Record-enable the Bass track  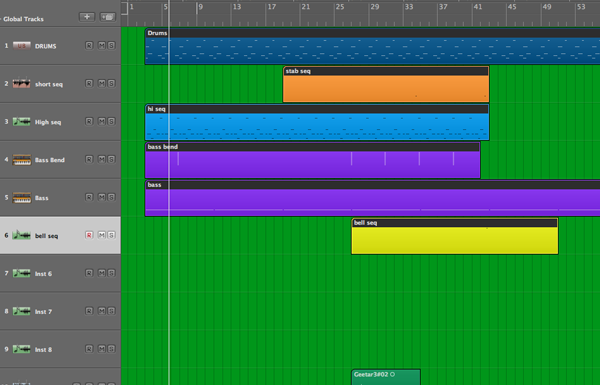point(89,197)
